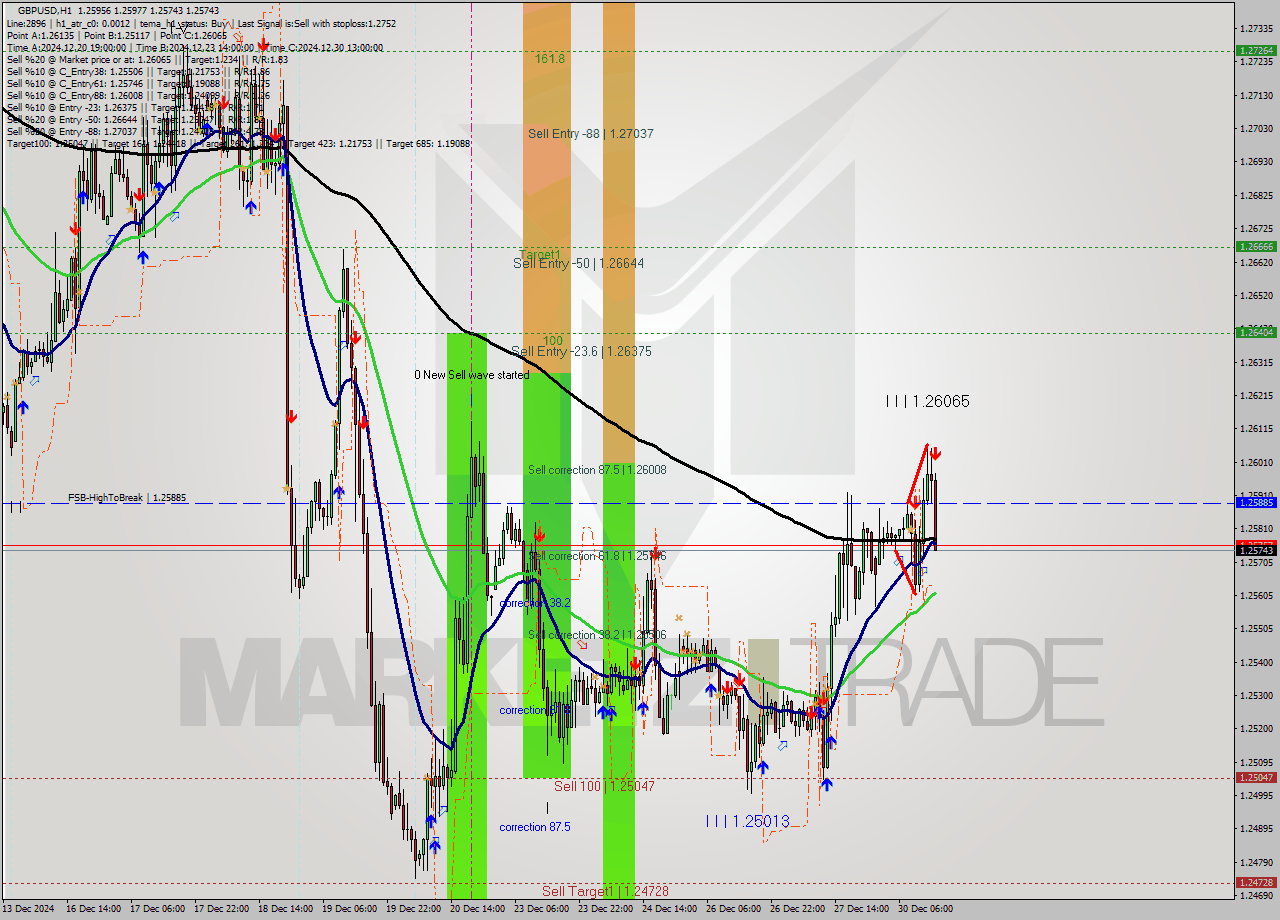The width and height of the screenshot is (1280, 920).
Task: Click the '17 Dec 22:00' time axis label
Action: point(221,909)
